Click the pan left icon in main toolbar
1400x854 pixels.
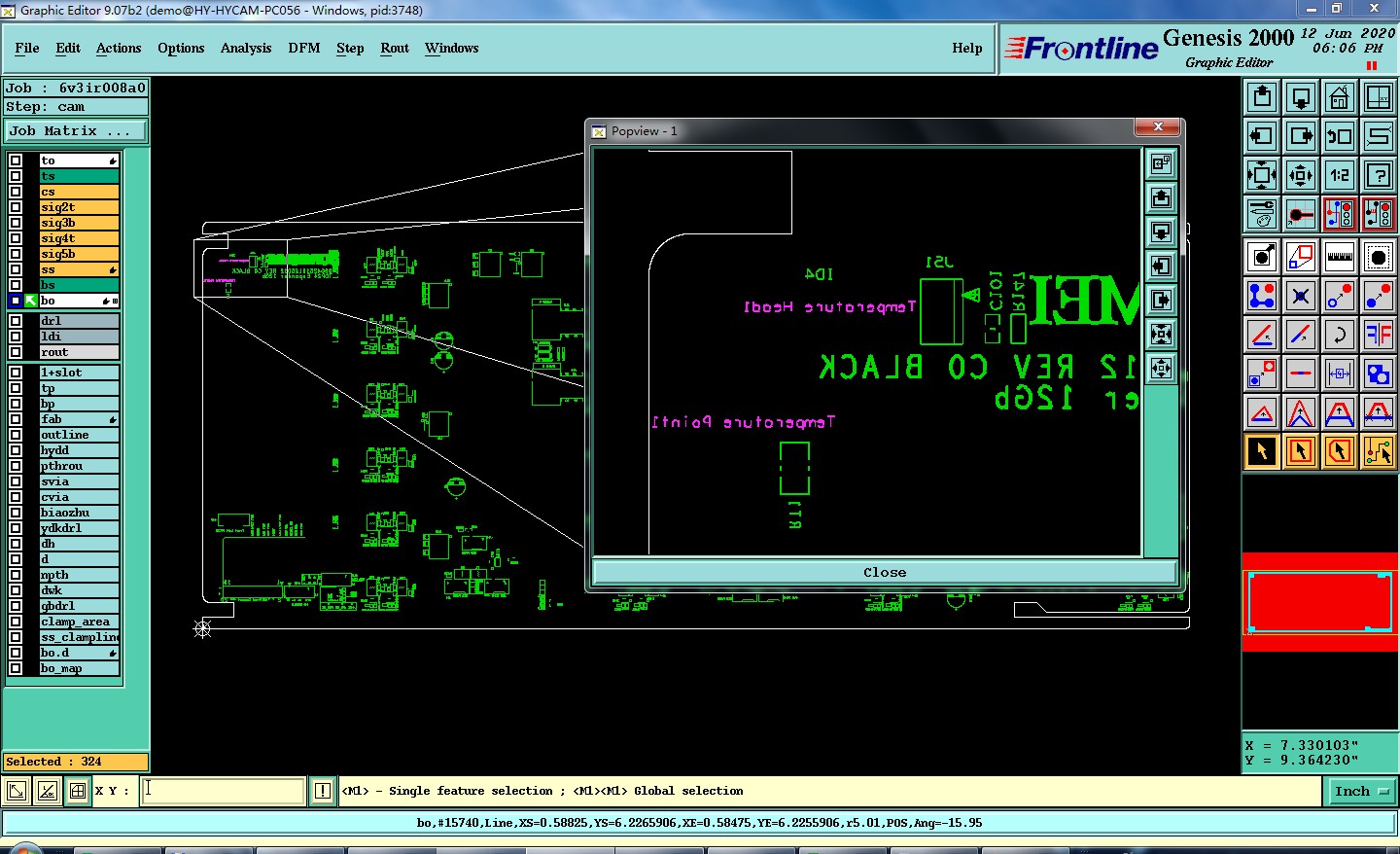[1262, 135]
